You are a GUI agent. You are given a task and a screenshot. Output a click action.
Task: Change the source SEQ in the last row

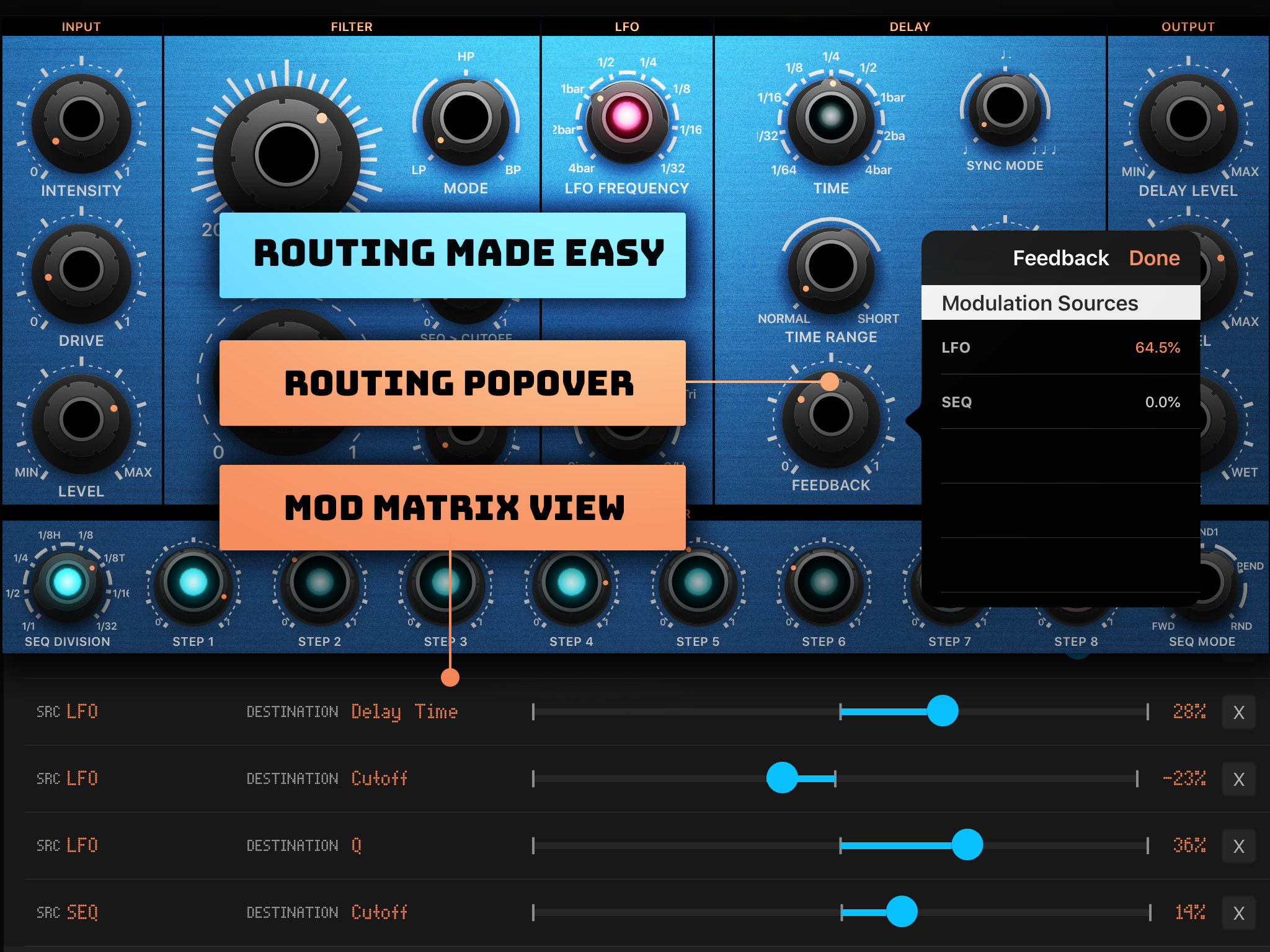[x=82, y=912]
